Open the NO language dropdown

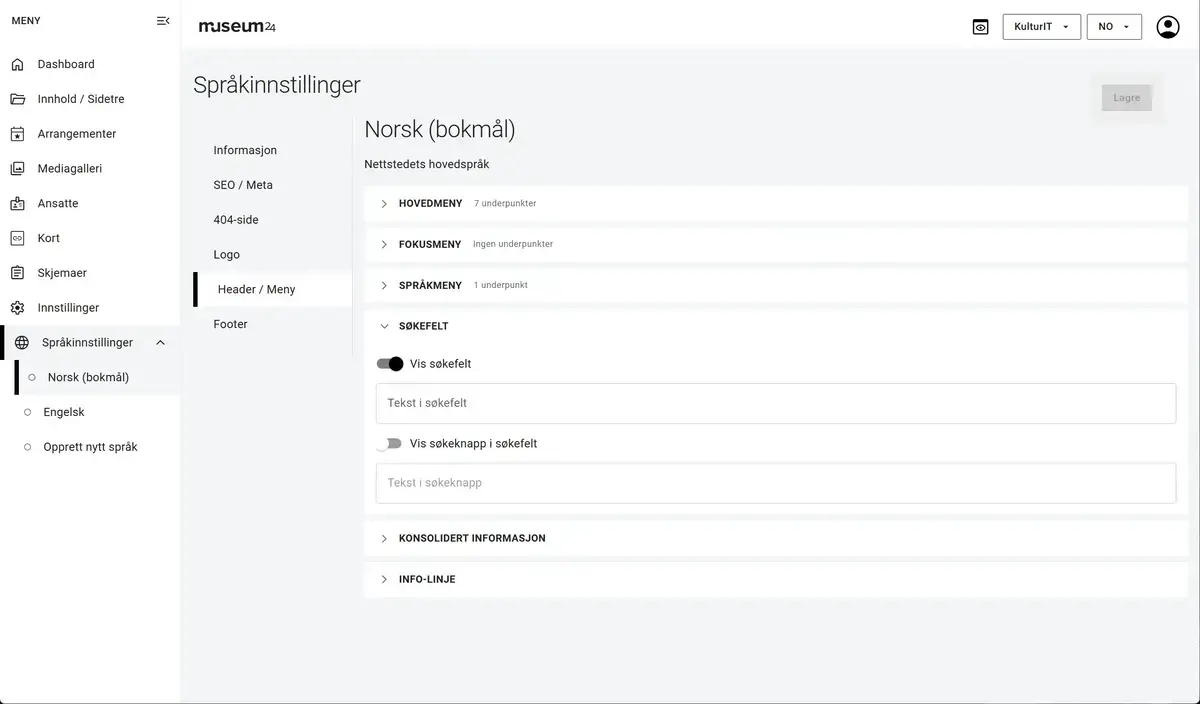[1113, 27]
